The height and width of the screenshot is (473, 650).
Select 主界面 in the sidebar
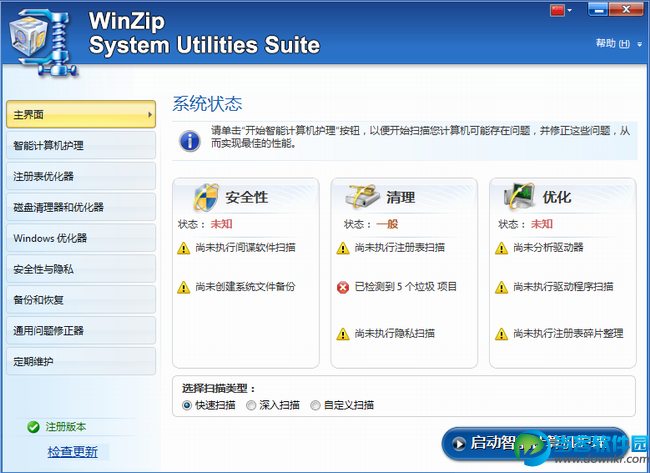[x=81, y=114]
